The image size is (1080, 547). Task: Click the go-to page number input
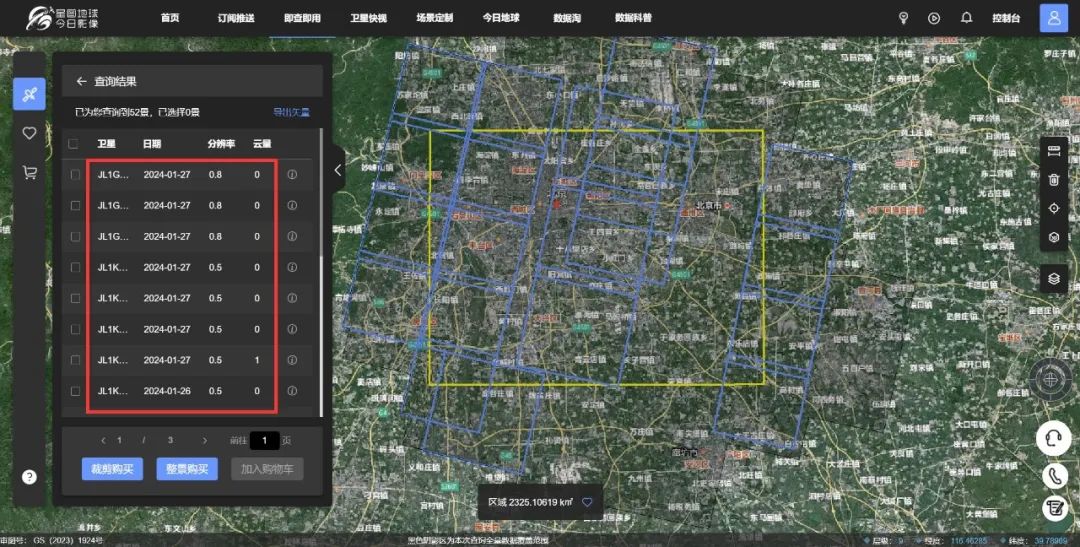(x=264, y=440)
